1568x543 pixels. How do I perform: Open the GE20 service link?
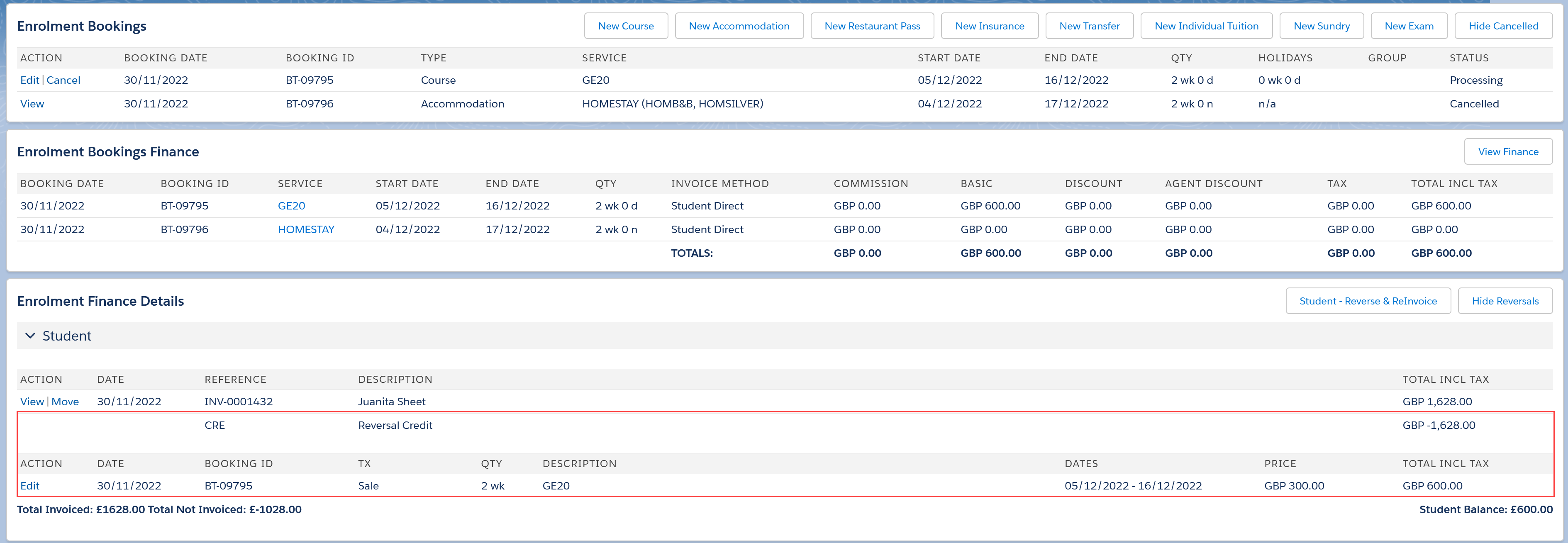291,206
